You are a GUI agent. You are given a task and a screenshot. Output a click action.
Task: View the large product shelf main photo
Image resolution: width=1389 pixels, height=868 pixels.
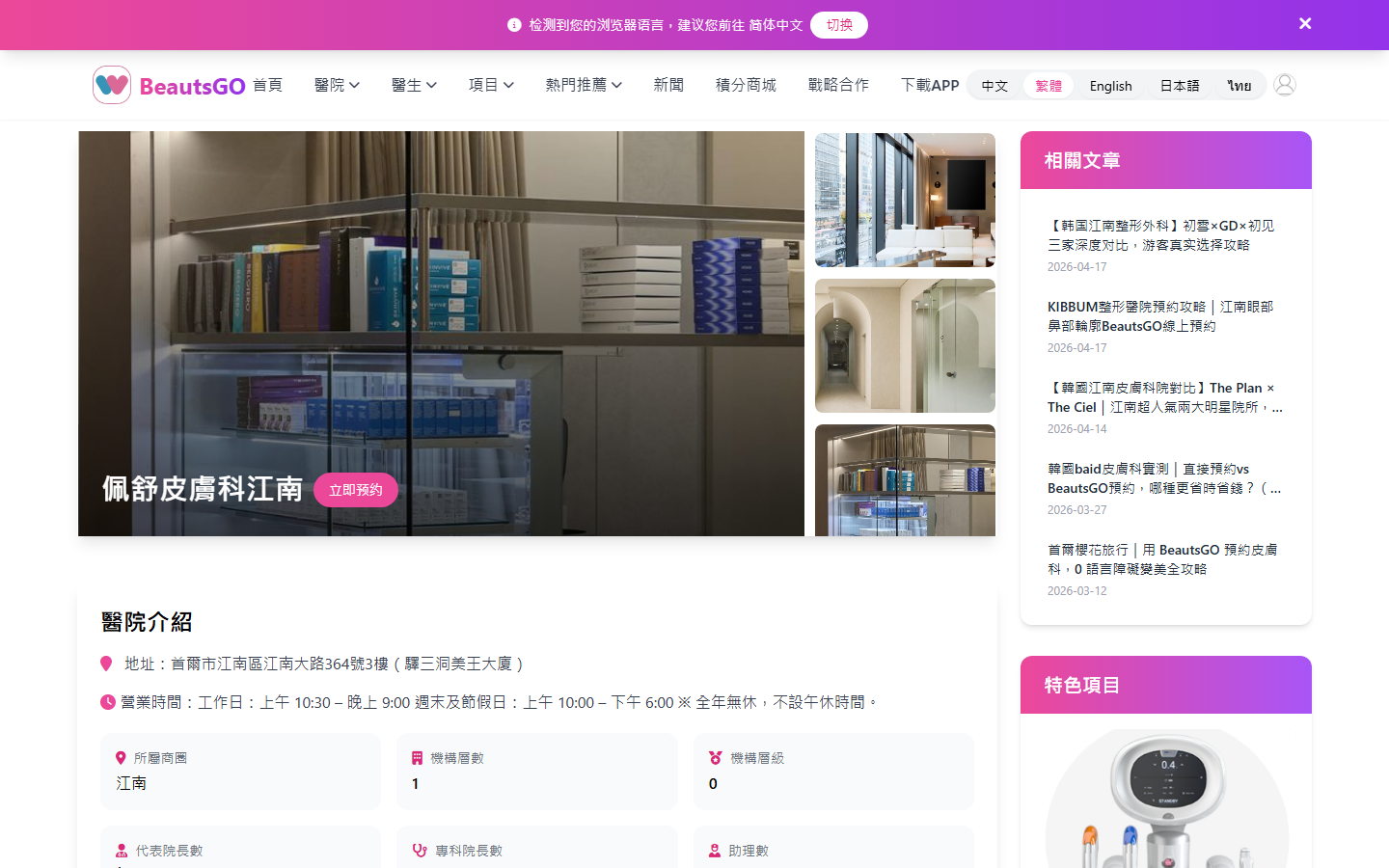[x=441, y=334]
